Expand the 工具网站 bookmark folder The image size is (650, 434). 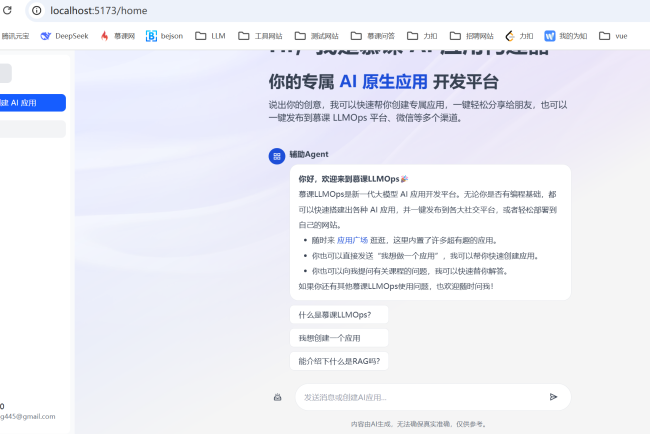[x=260, y=36]
